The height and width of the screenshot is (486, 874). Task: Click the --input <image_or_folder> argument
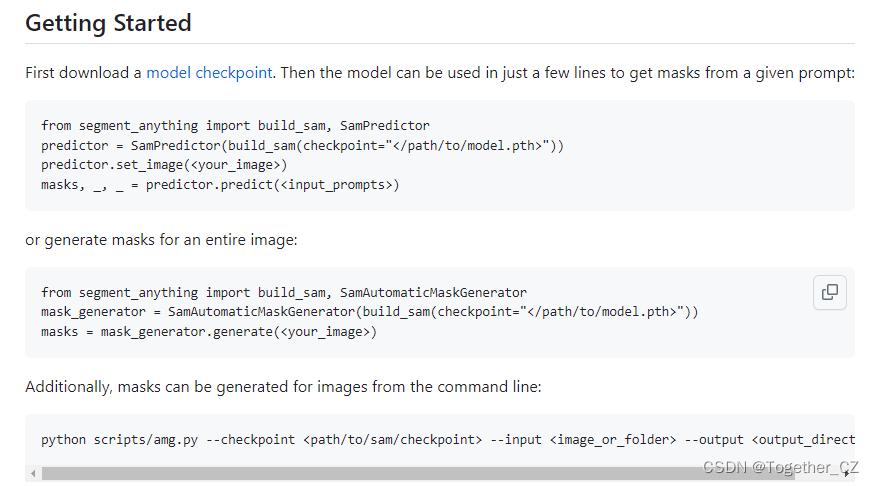point(583,440)
